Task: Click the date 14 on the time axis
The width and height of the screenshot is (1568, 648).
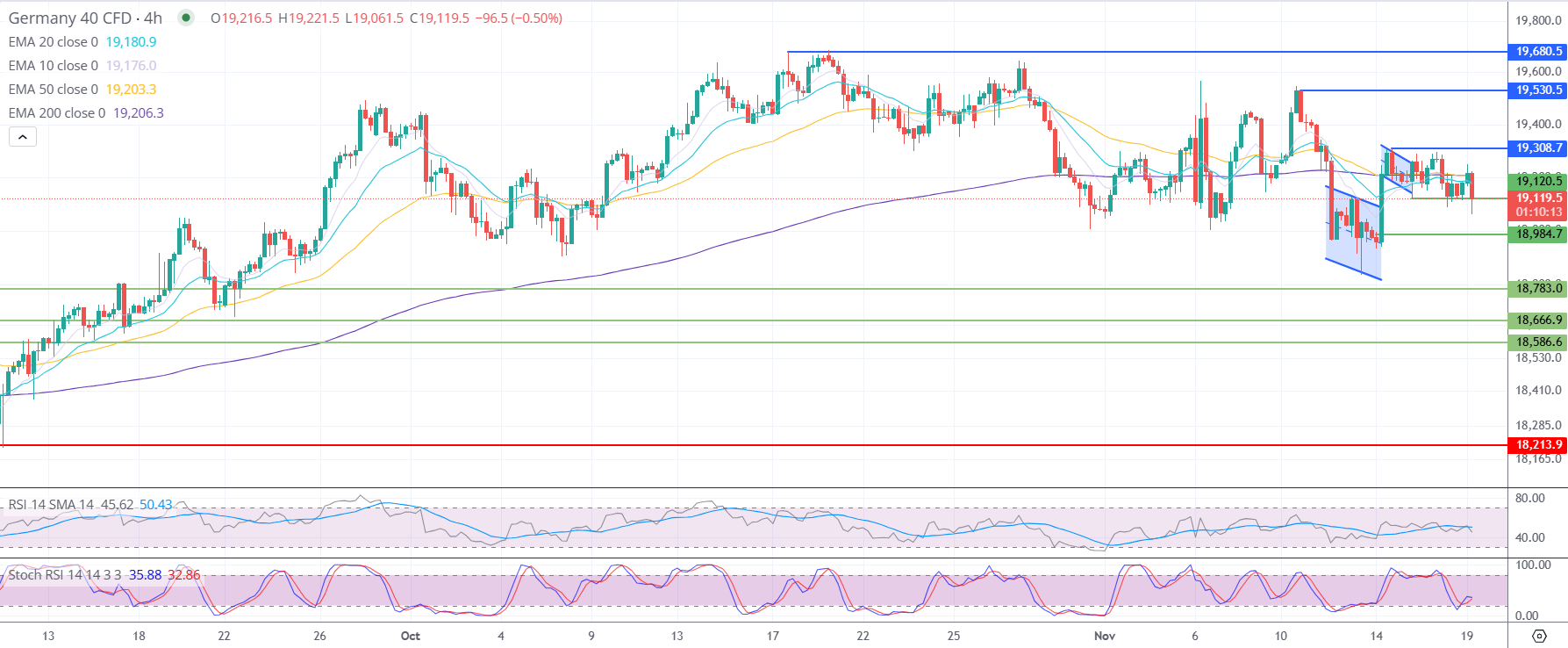Action: [1377, 636]
